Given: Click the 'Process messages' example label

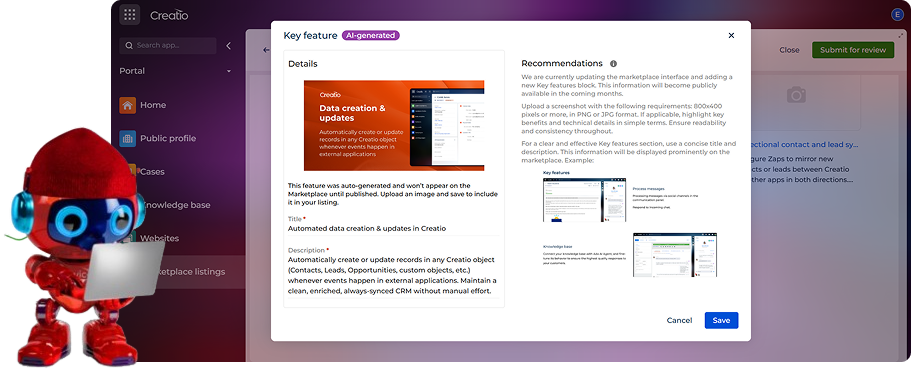Looking at the screenshot, I should pos(648,188).
